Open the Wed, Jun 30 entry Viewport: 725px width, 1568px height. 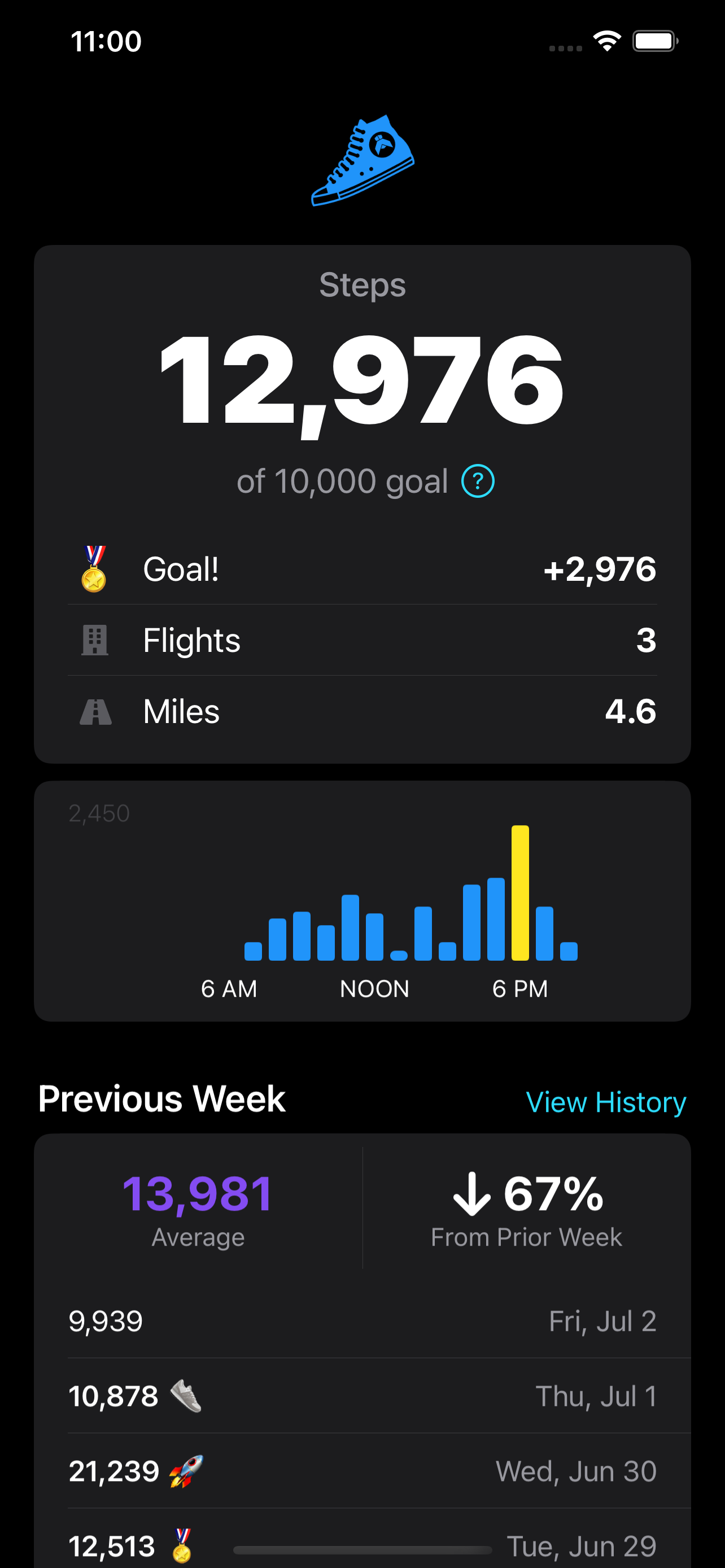576,1471
